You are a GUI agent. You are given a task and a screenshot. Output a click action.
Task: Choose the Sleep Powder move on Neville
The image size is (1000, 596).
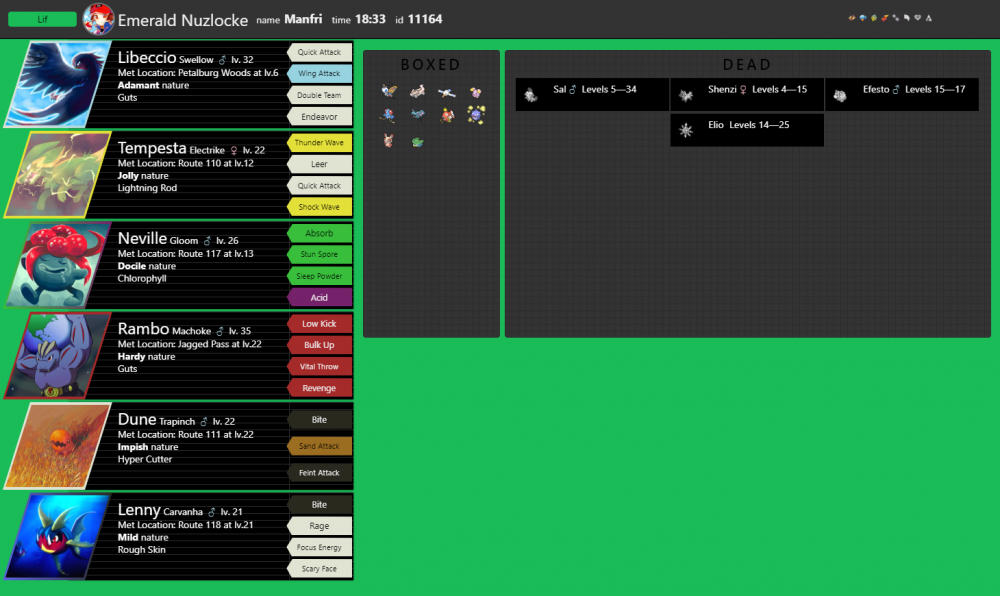click(319, 276)
